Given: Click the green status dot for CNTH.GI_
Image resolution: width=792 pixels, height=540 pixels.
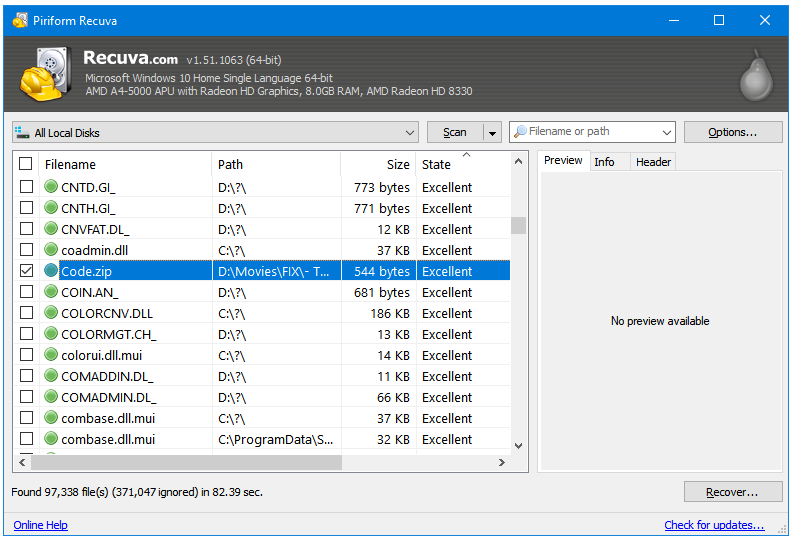Looking at the screenshot, I should (51, 208).
